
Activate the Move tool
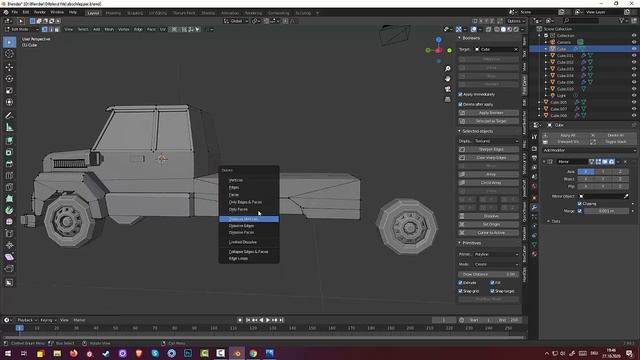(x=9, y=67)
